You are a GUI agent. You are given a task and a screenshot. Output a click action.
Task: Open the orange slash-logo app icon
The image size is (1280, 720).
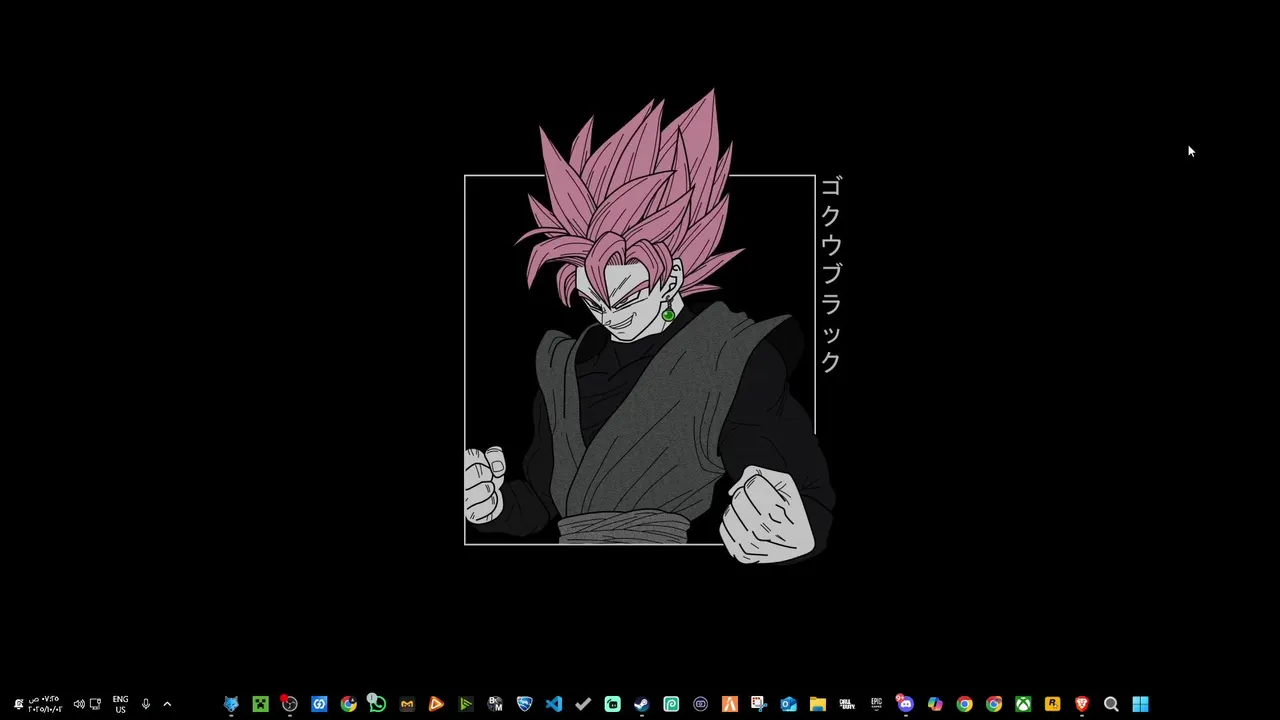pyautogui.click(x=730, y=704)
